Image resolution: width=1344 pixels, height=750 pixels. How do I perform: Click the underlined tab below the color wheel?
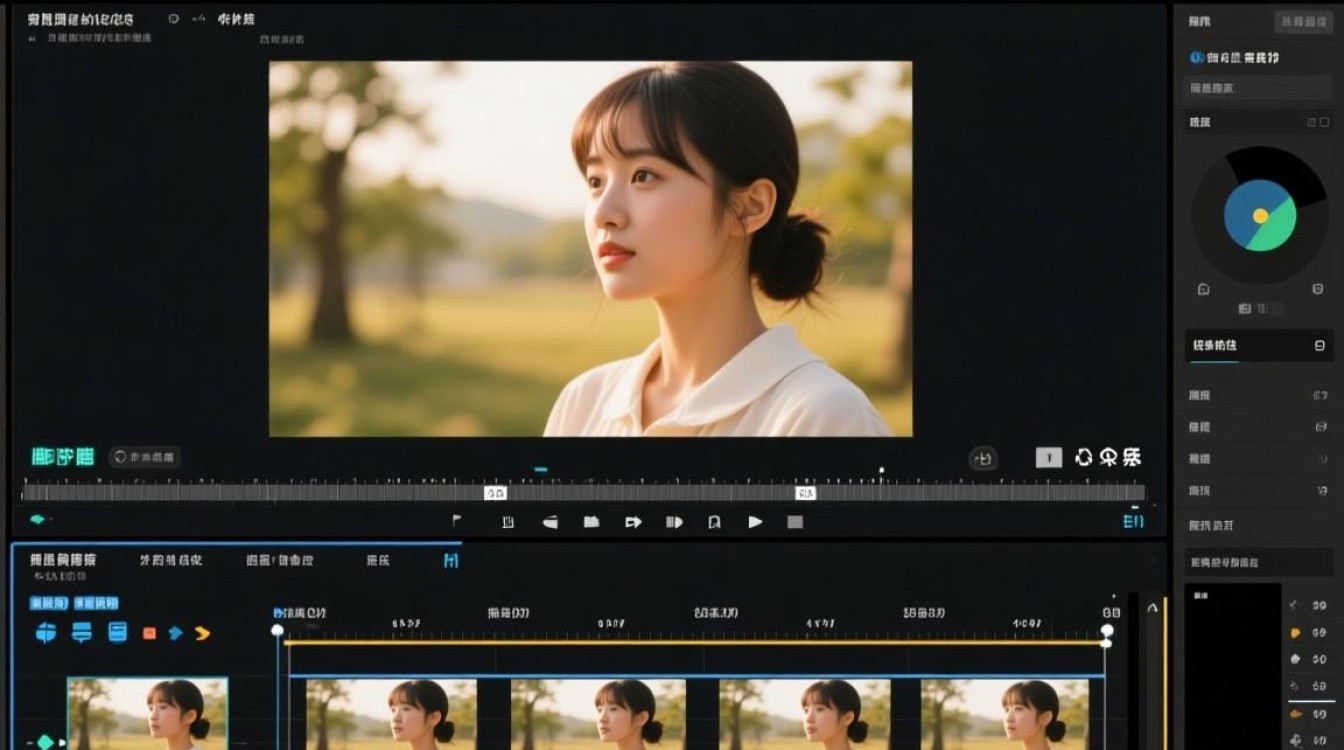(1213, 345)
